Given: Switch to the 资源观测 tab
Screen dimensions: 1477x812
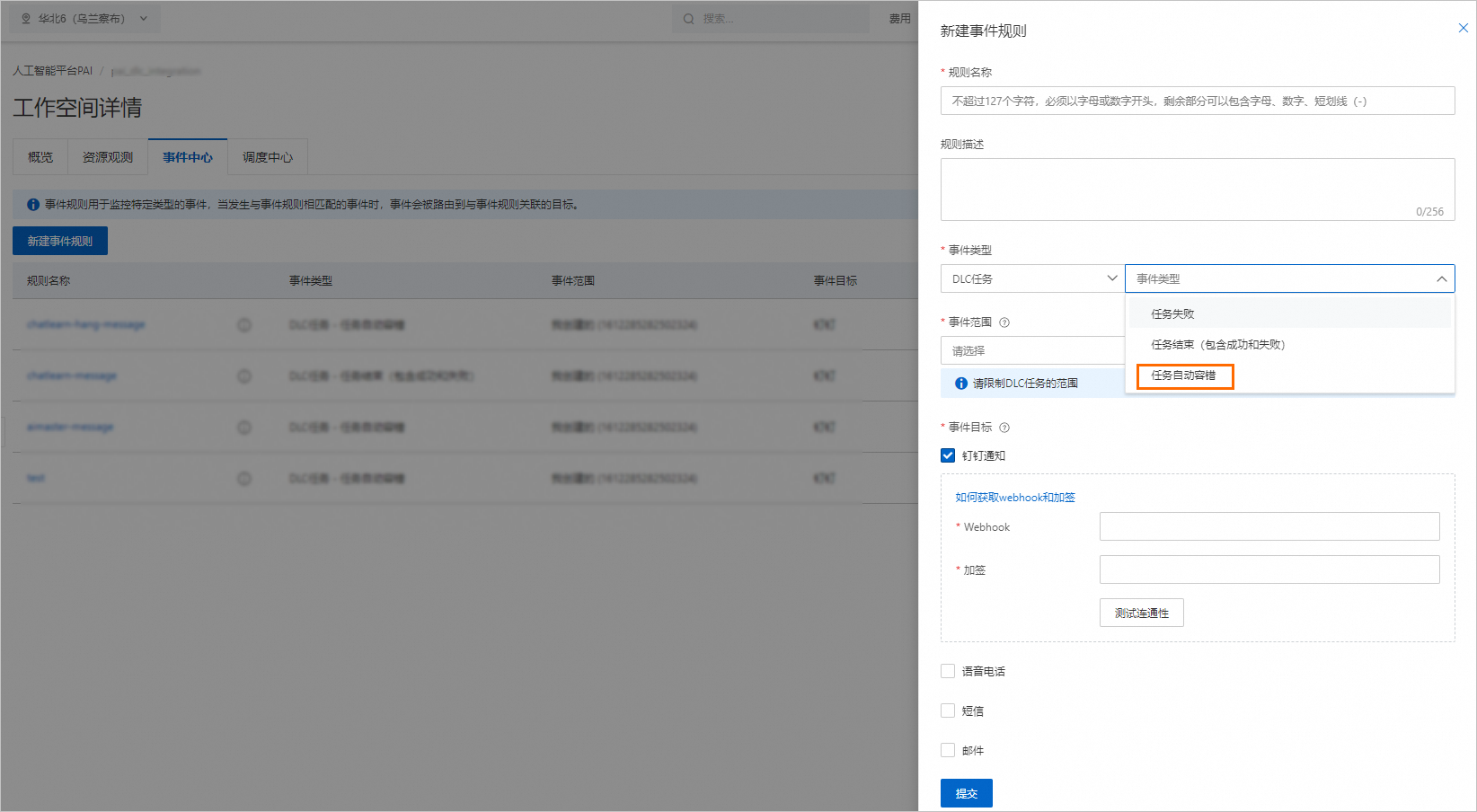Looking at the screenshot, I should pos(108,157).
